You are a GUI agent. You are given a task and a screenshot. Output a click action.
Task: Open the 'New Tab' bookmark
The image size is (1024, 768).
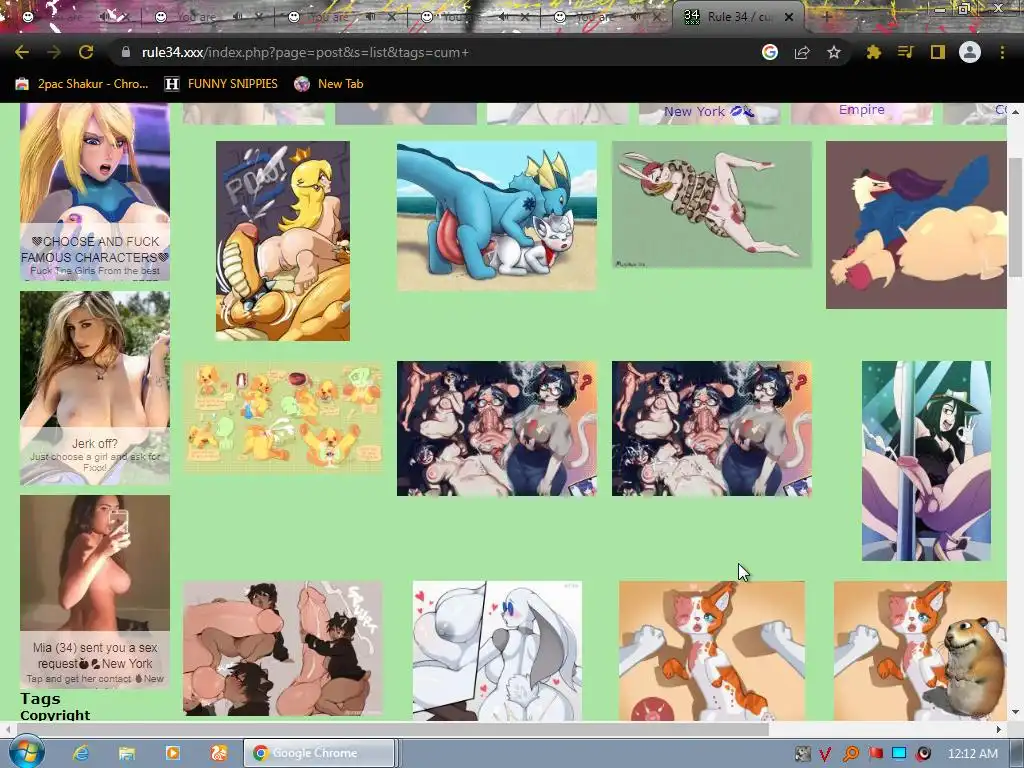[x=329, y=84]
